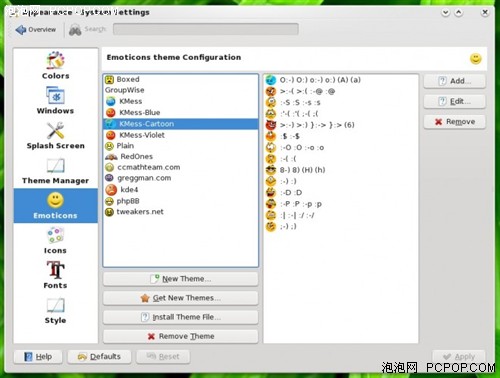Select the angry emoticon >:-( row

[x=341, y=91]
